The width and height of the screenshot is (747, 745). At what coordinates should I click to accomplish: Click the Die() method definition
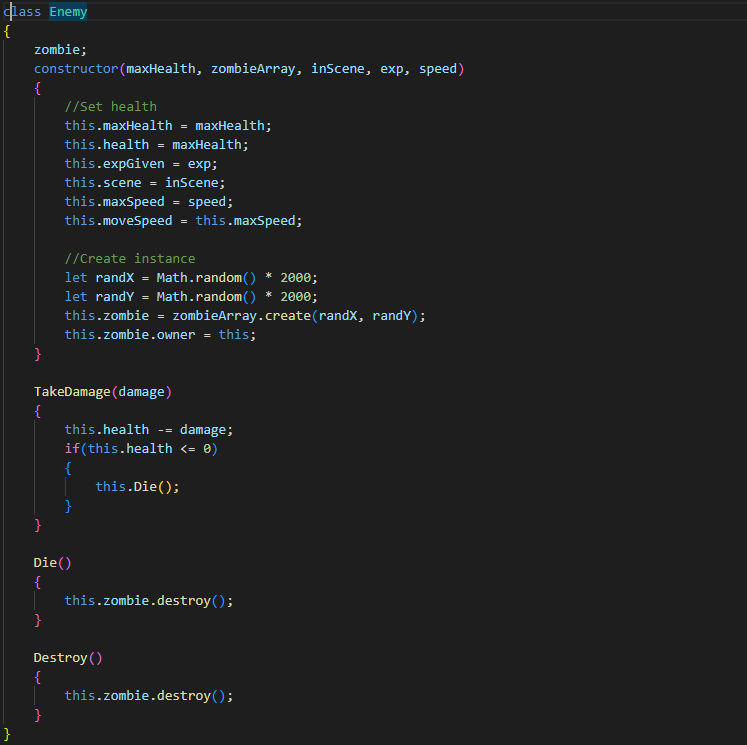tap(52, 563)
